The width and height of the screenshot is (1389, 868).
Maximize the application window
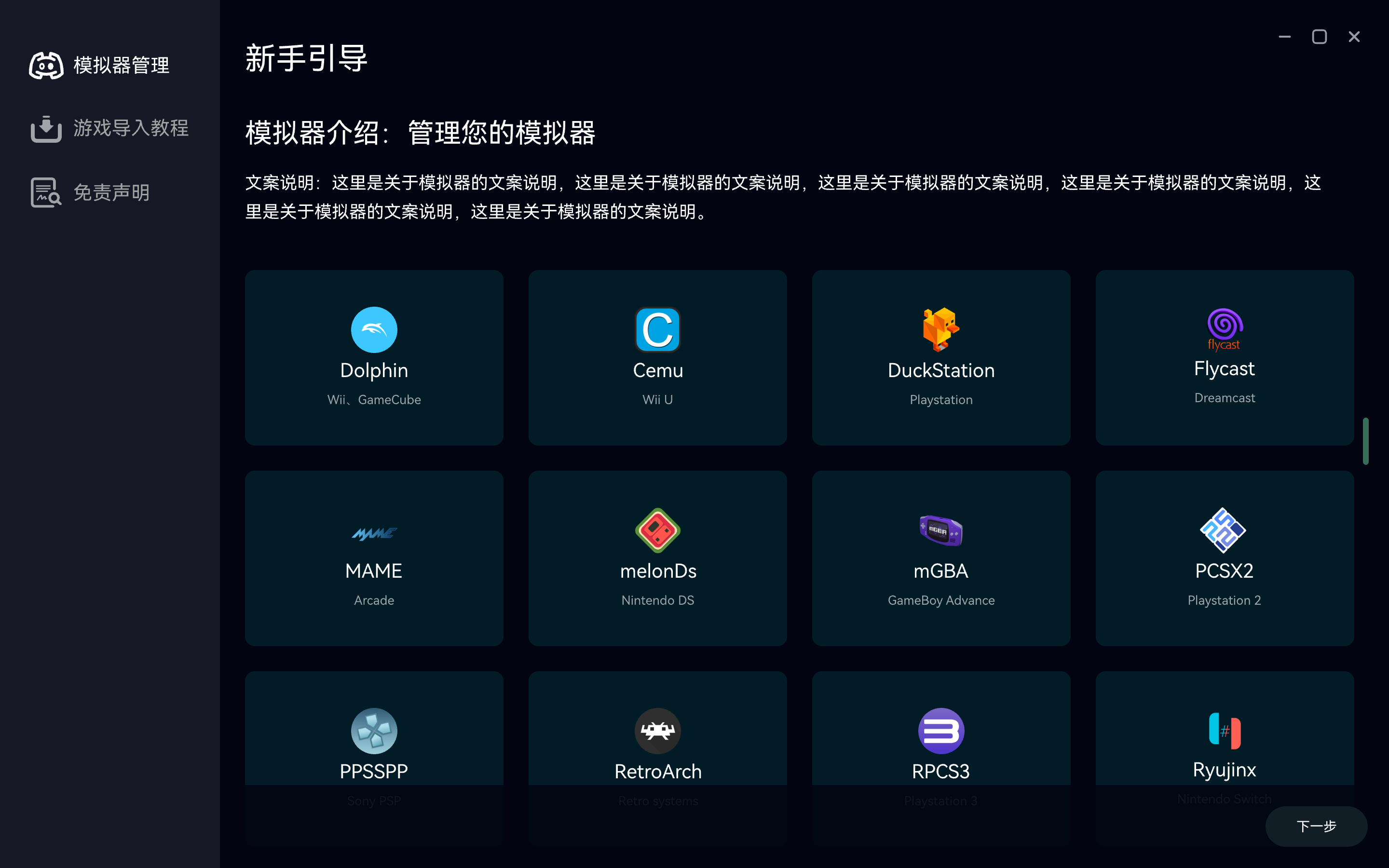(x=1319, y=37)
